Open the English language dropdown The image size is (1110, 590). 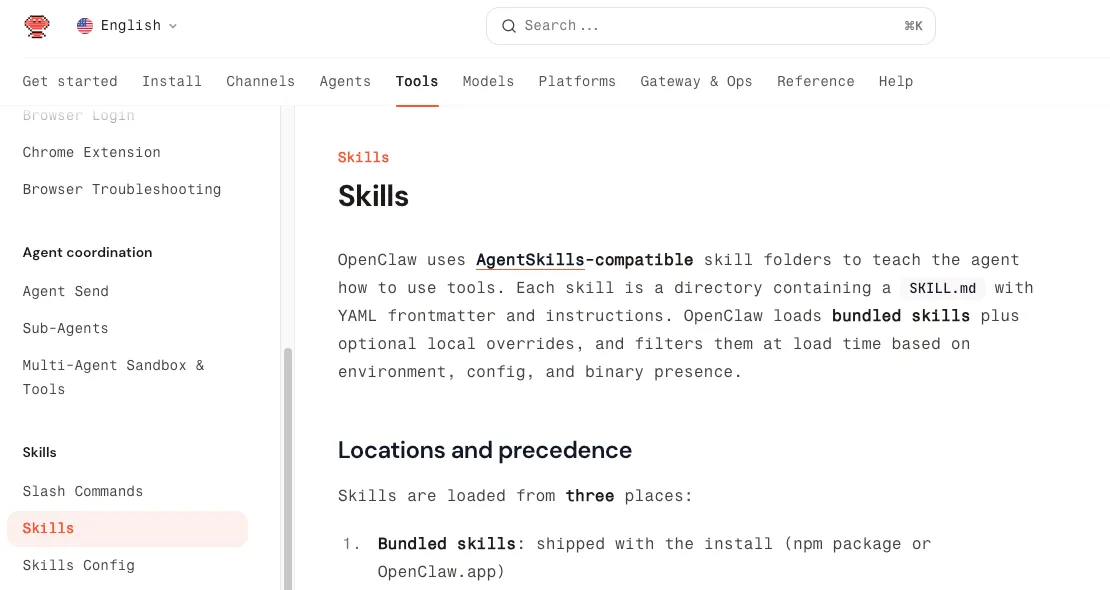coord(128,26)
